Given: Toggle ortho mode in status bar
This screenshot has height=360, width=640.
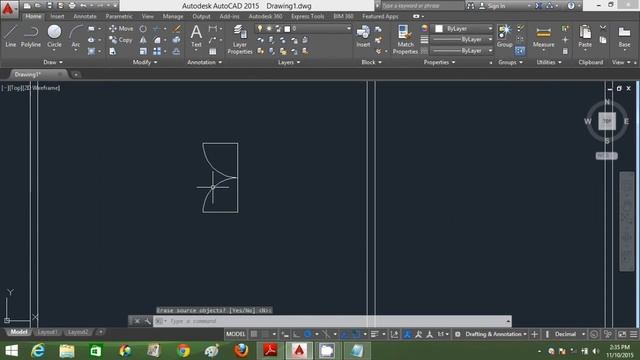Looking at the screenshot, I should [296, 334].
